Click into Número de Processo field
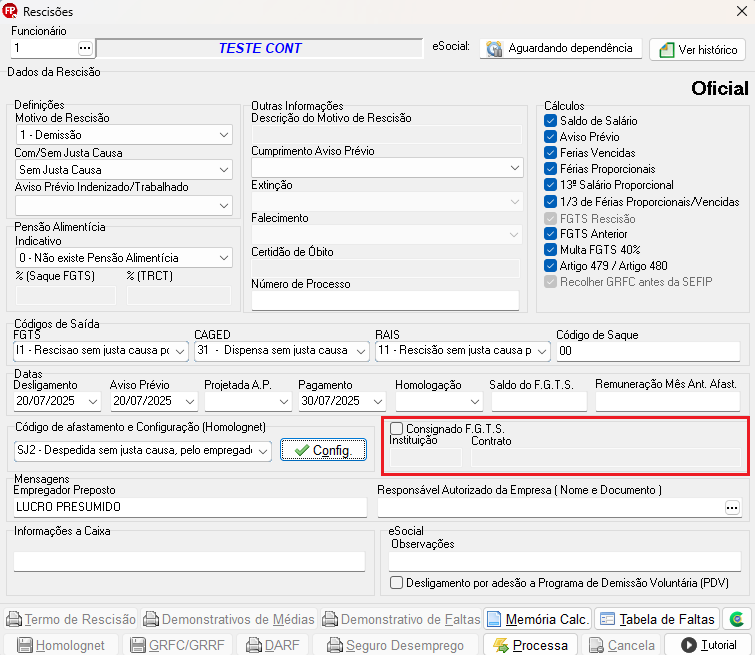This screenshot has height=655, width=755. tap(385, 300)
